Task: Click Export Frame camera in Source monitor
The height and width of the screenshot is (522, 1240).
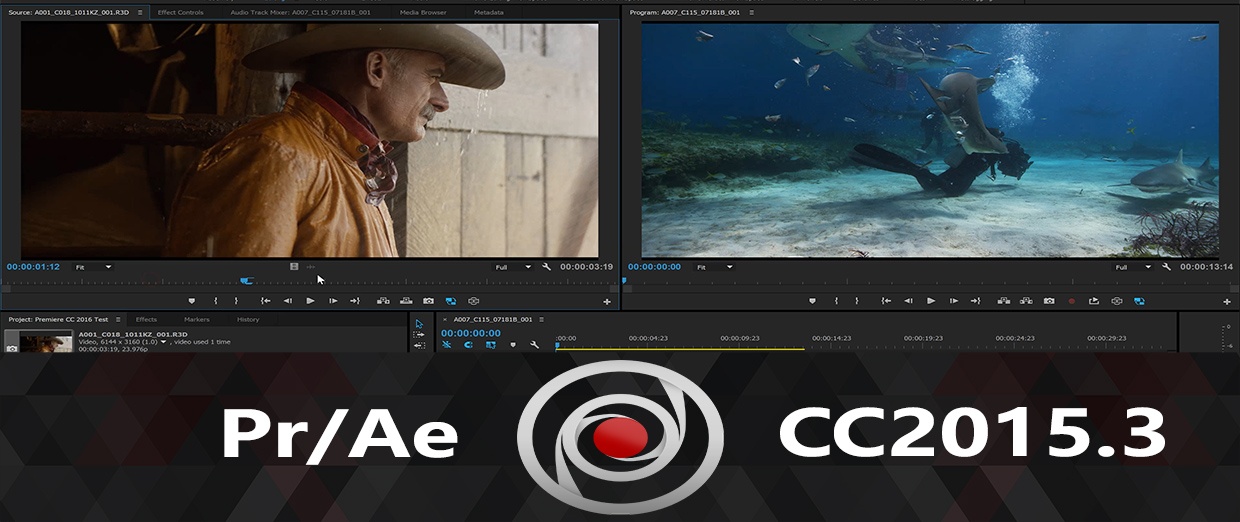Action: point(428,301)
